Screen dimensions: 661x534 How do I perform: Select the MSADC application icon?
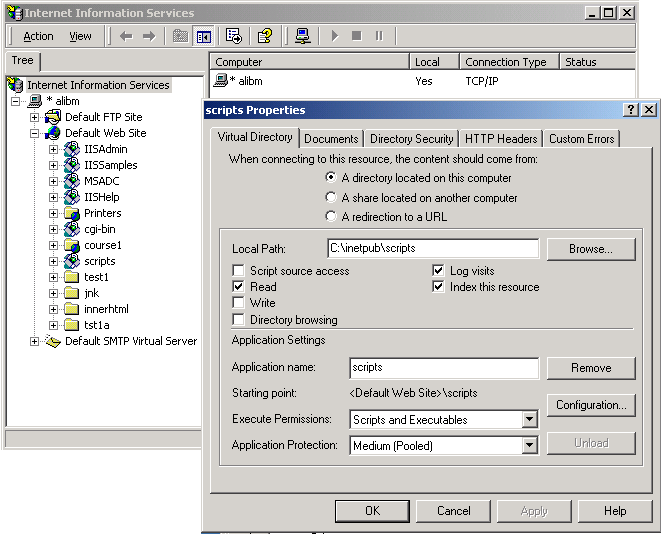pyautogui.click(x=72, y=181)
